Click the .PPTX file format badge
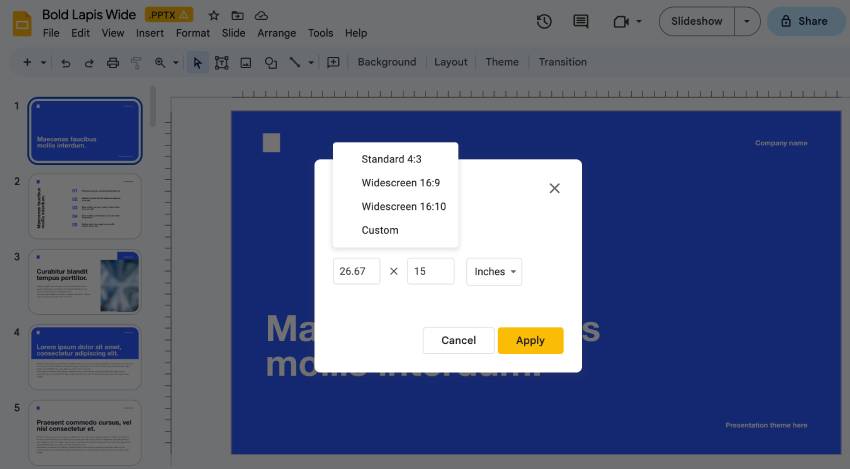Viewport: 850px width, 469px height. click(x=169, y=15)
